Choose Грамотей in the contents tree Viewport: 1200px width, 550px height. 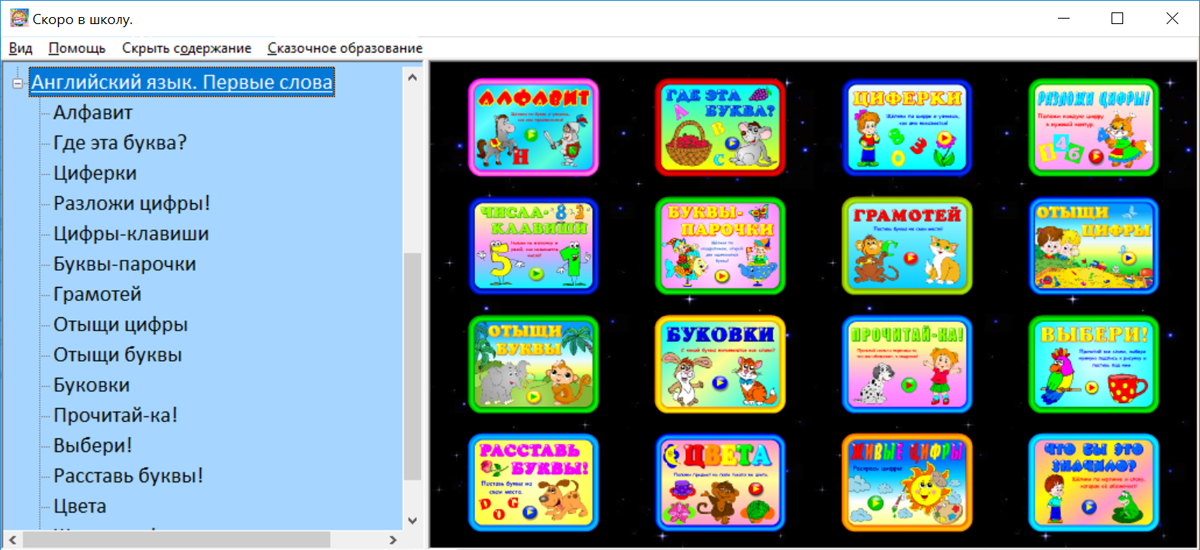pyautogui.click(x=97, y=294)
